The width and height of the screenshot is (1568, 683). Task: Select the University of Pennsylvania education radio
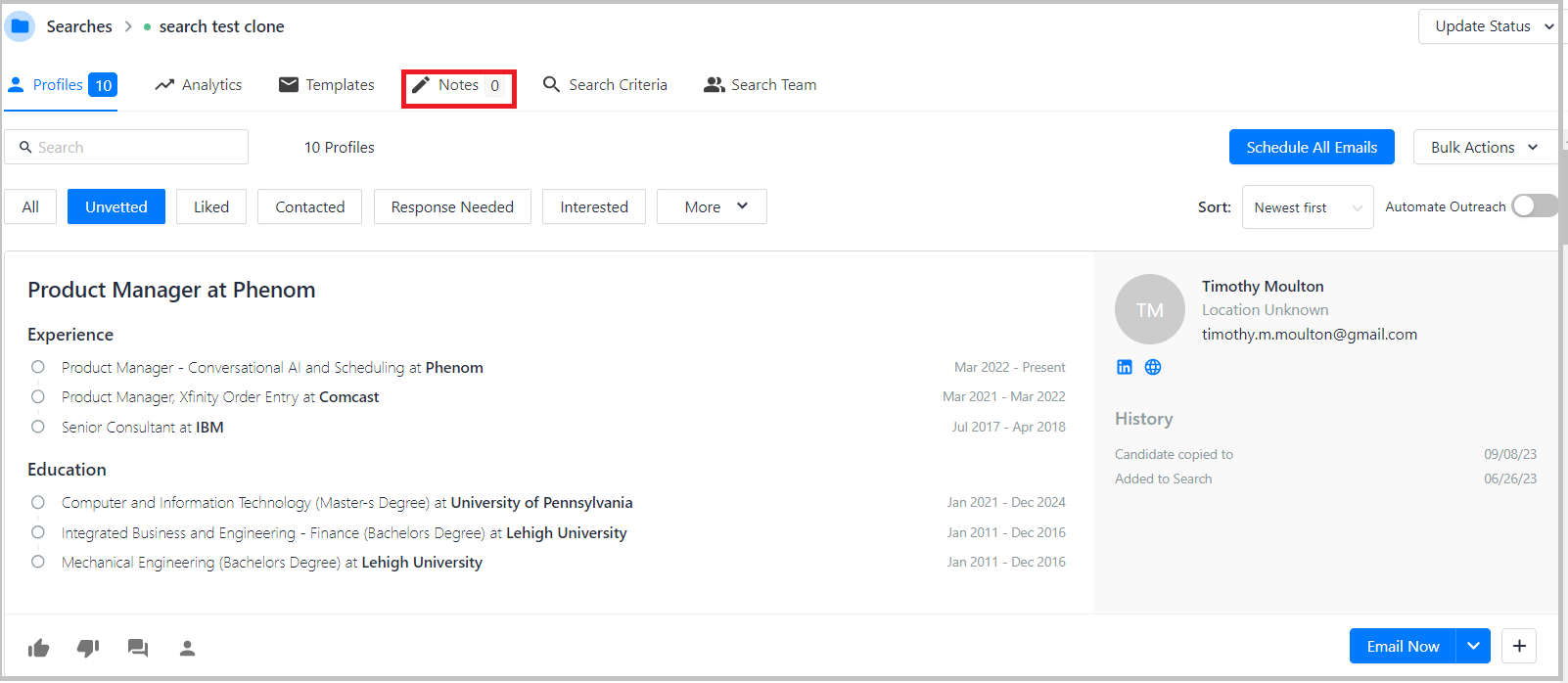pos(37,502)
